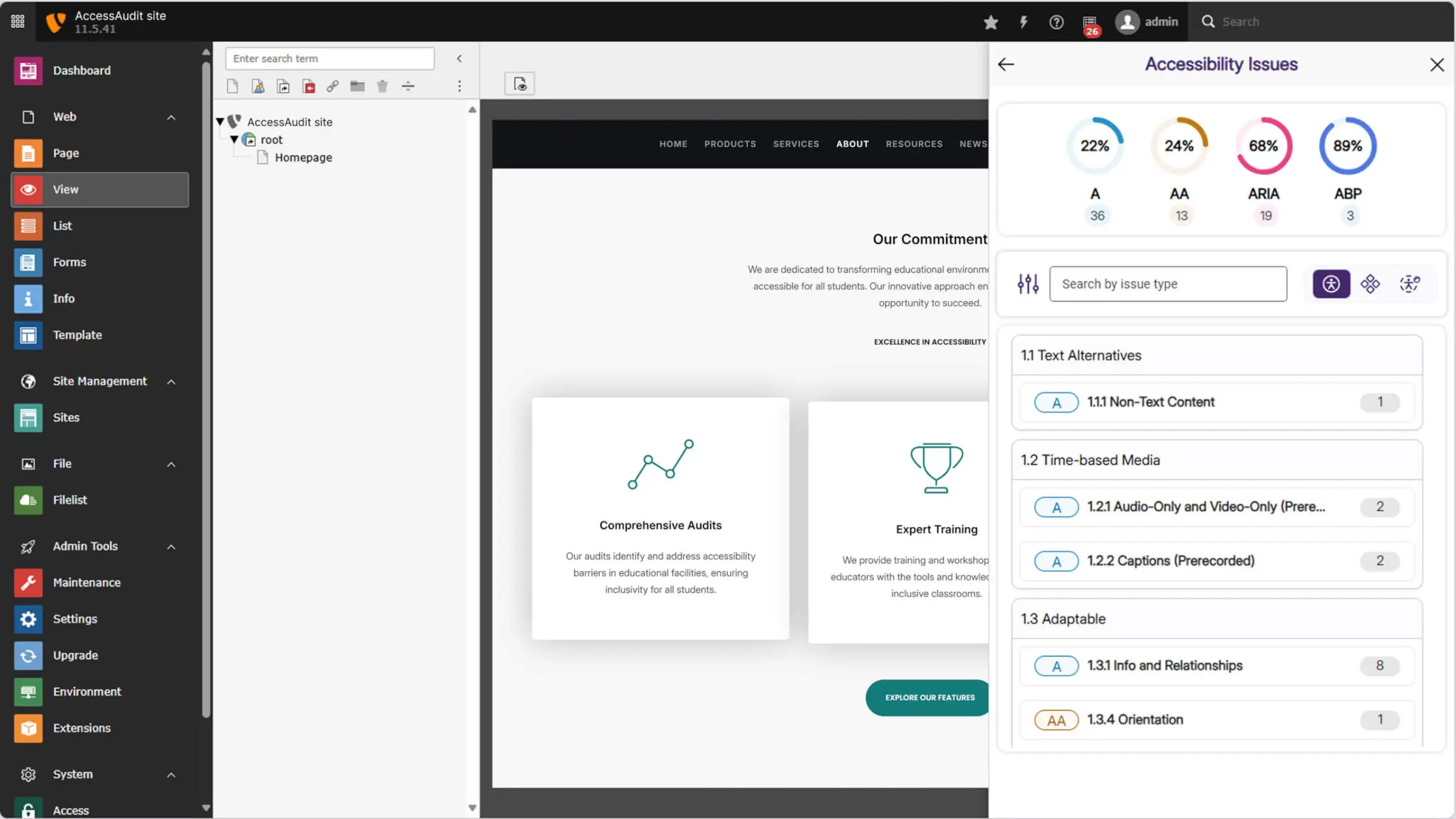Open the help question mark icon

[x=1056, y=22]
